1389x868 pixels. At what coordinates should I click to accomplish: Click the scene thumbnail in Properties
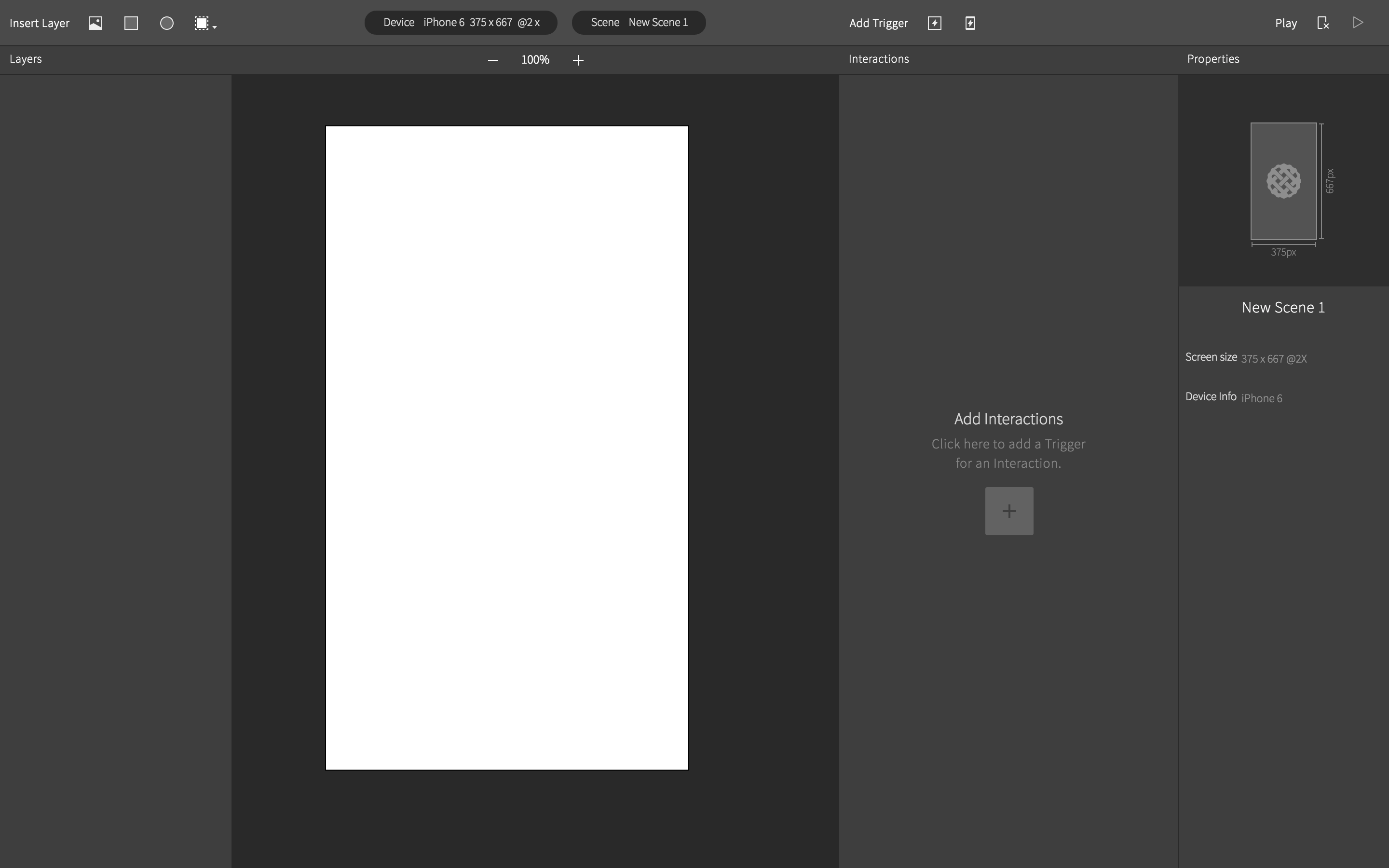[1283, 181]
